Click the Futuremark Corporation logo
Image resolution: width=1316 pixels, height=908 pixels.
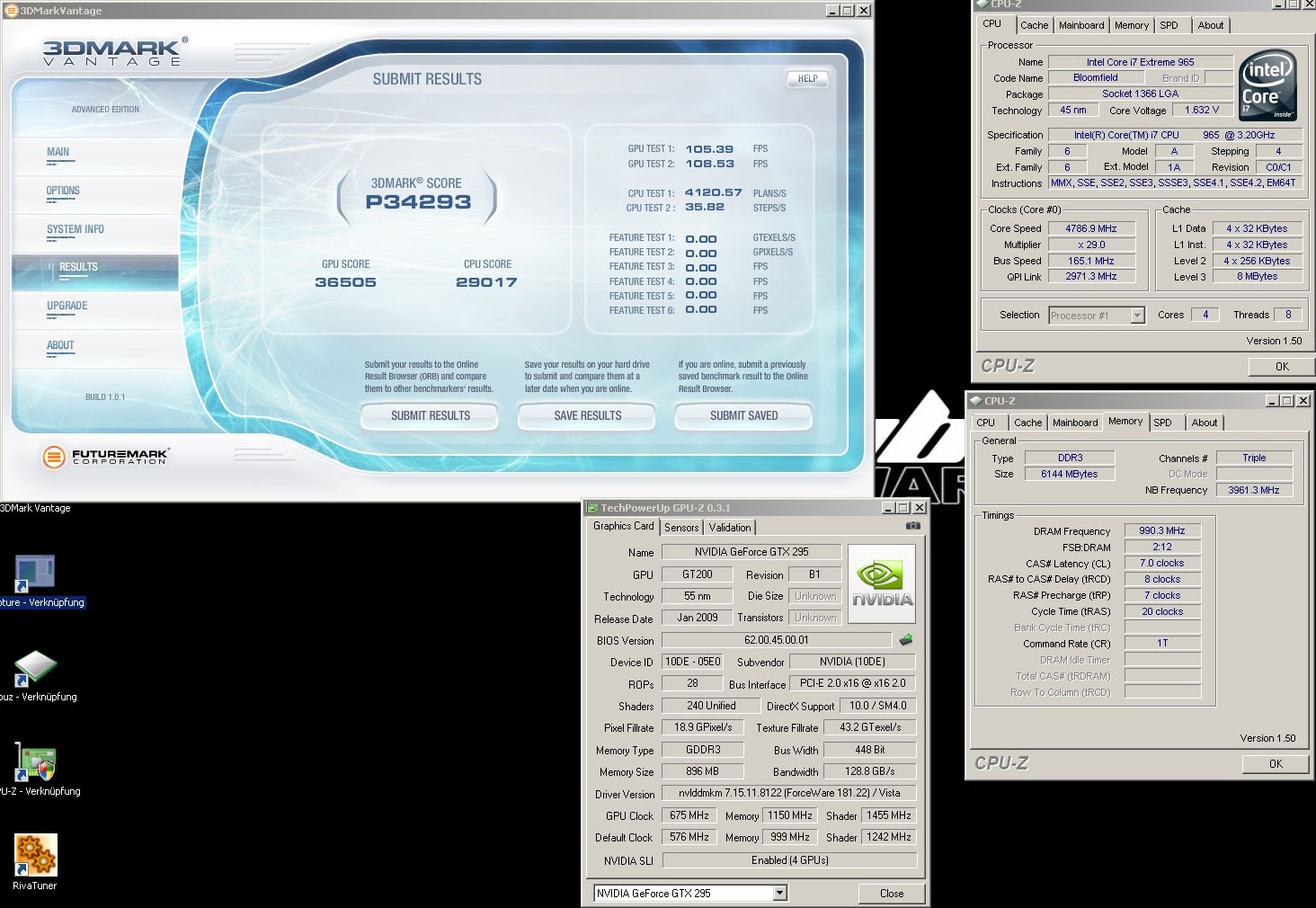[x=105, y=457]
